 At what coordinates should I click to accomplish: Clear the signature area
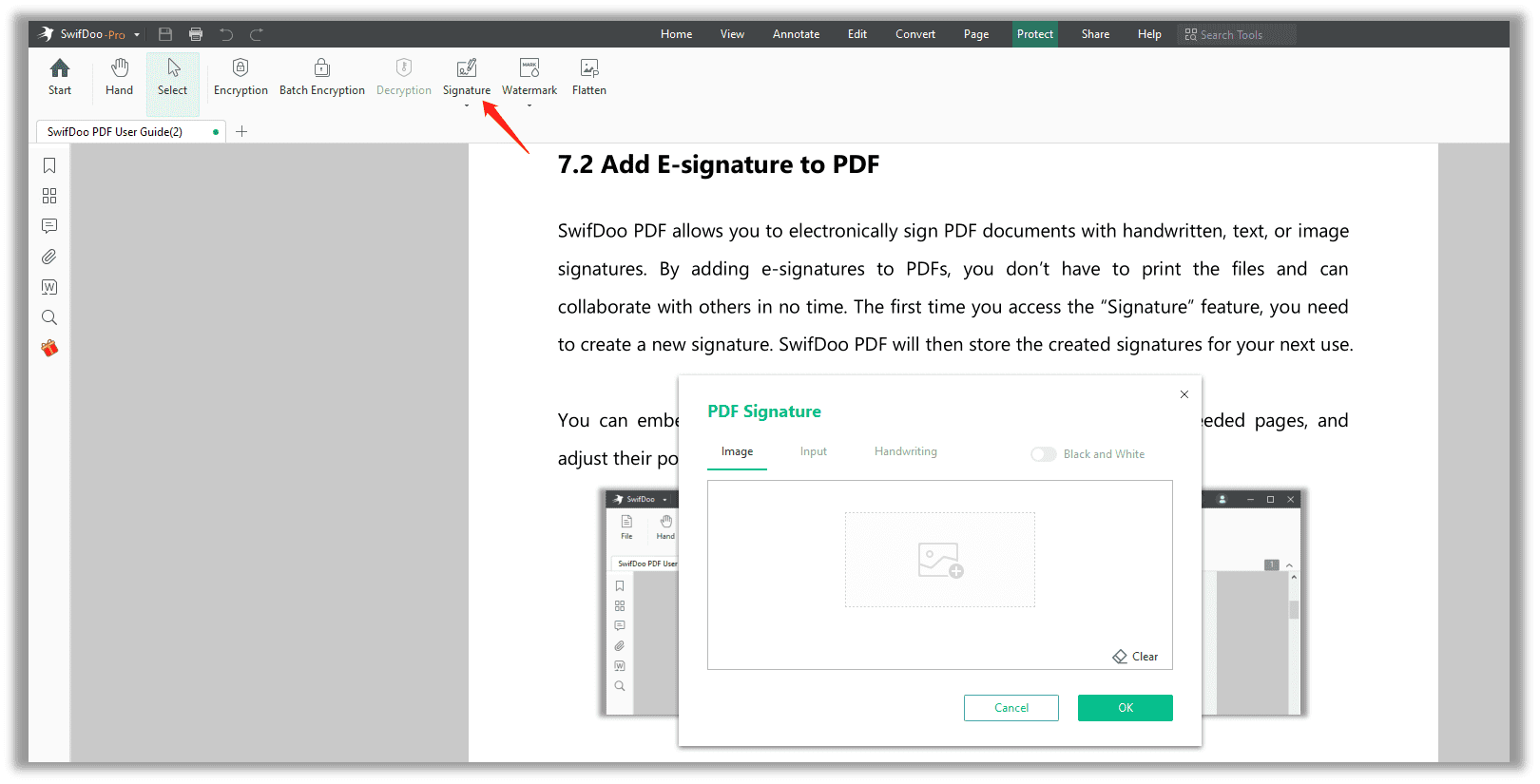[x=1135, y=657]
